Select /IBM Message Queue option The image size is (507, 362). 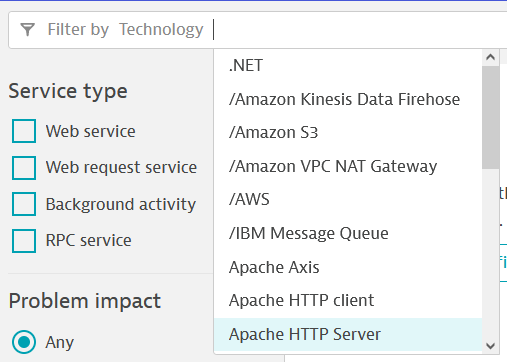[348, 233]
